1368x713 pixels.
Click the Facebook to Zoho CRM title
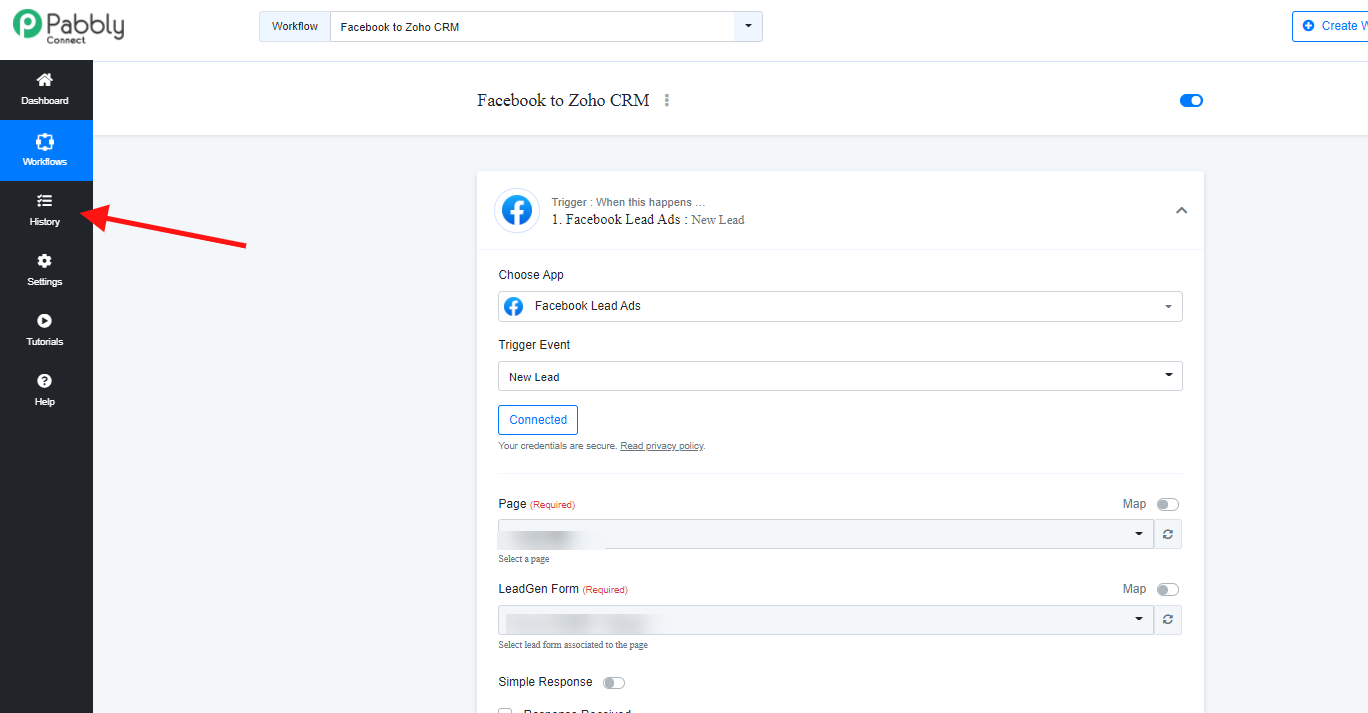click(x=563, y=100)
